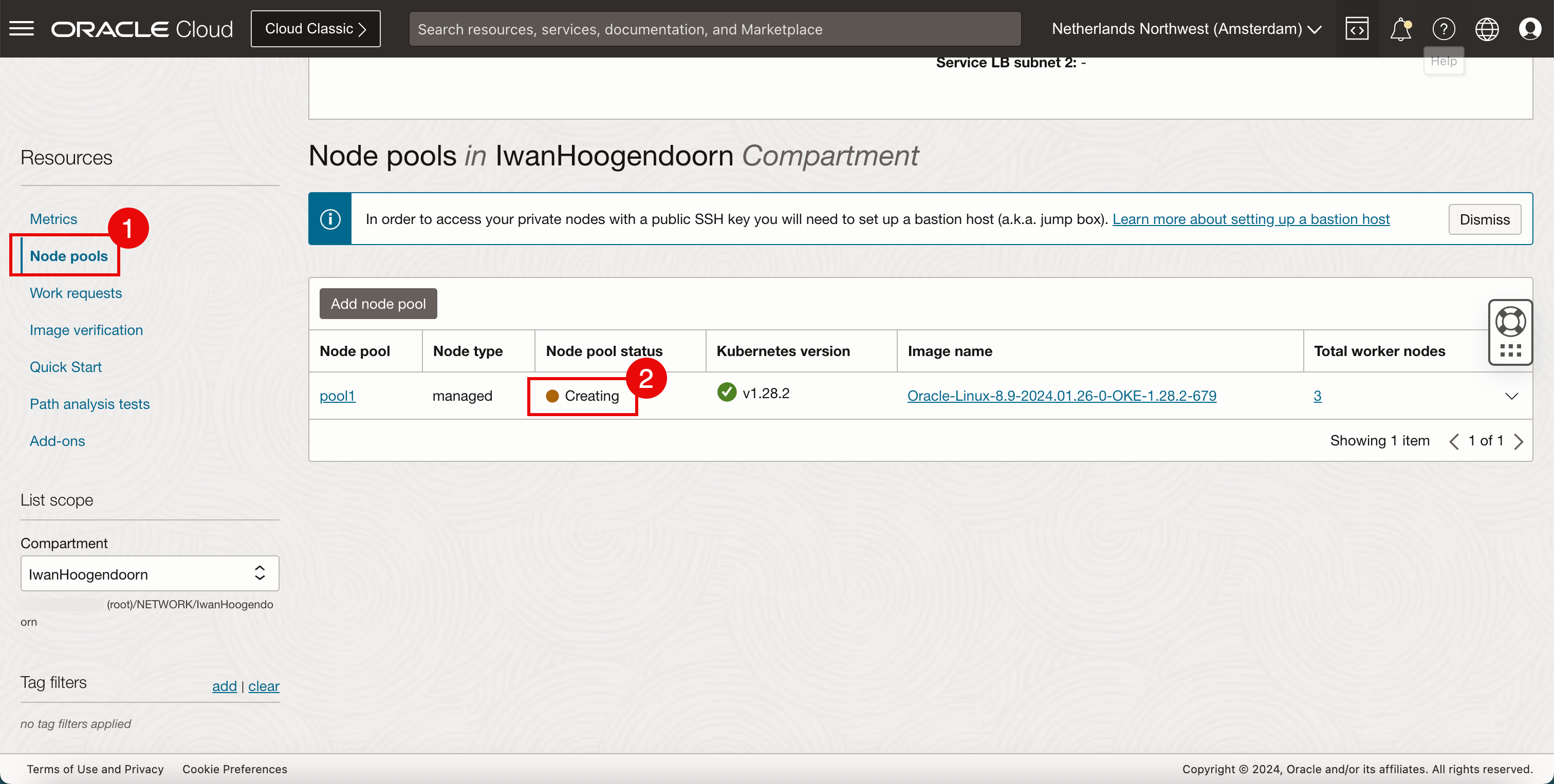Dismiss the bastion host notice

tap(1484, 219)
